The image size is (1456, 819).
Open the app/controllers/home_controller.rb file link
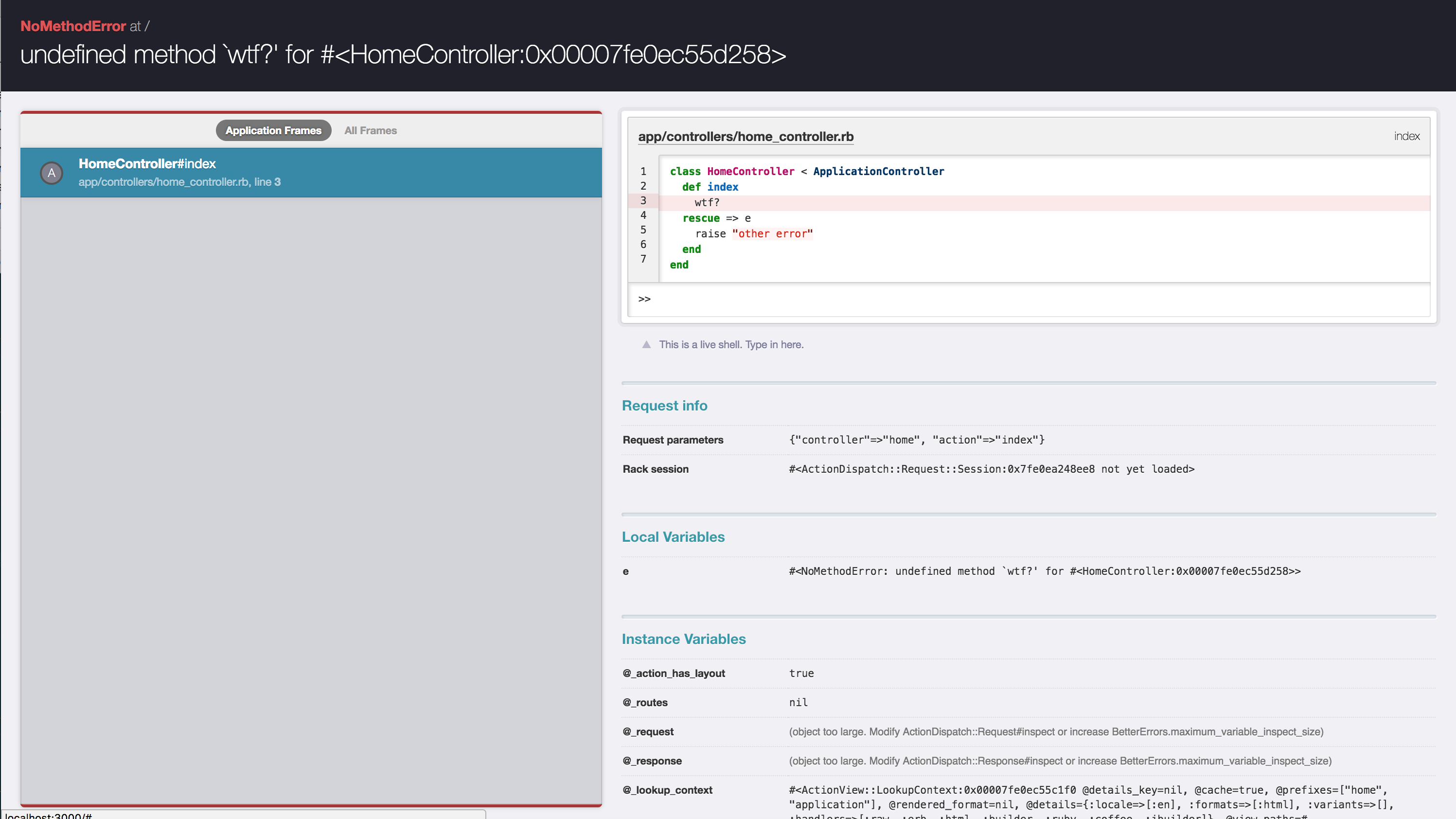(x=746, y=136)
